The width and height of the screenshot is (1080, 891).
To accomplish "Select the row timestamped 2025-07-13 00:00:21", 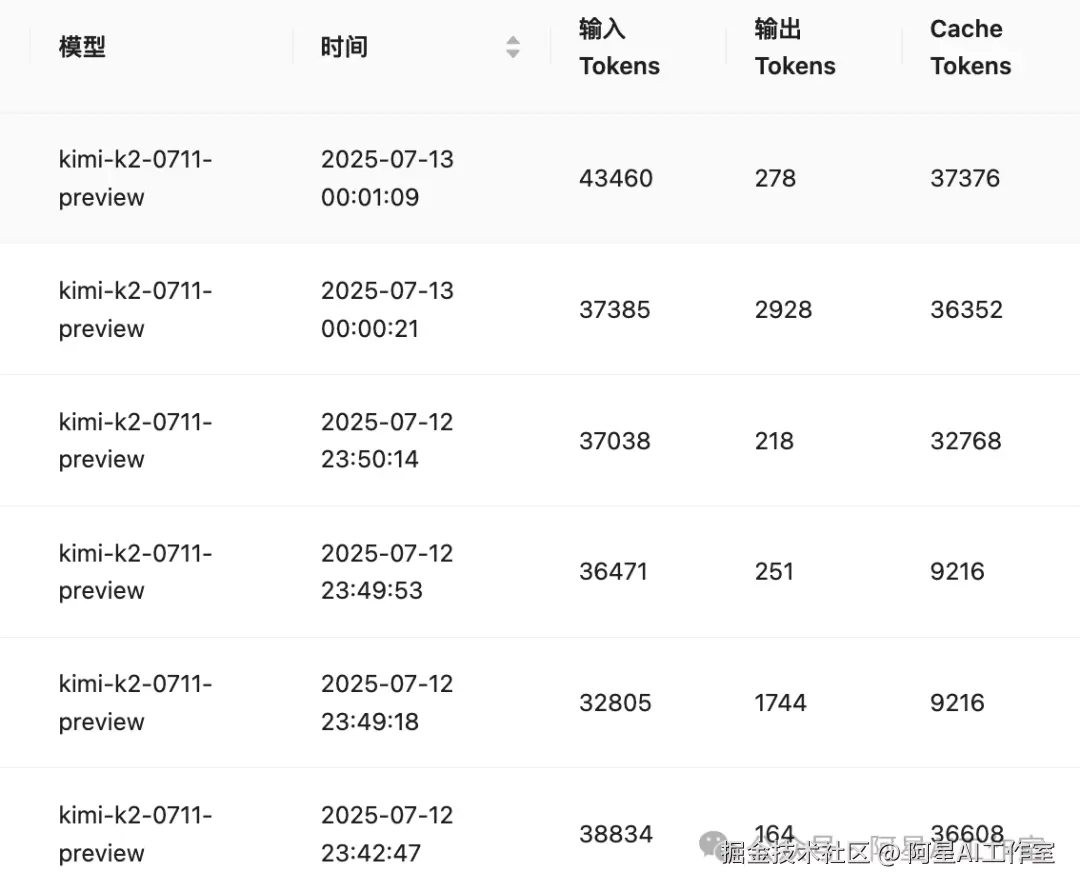I will point(540,309).
